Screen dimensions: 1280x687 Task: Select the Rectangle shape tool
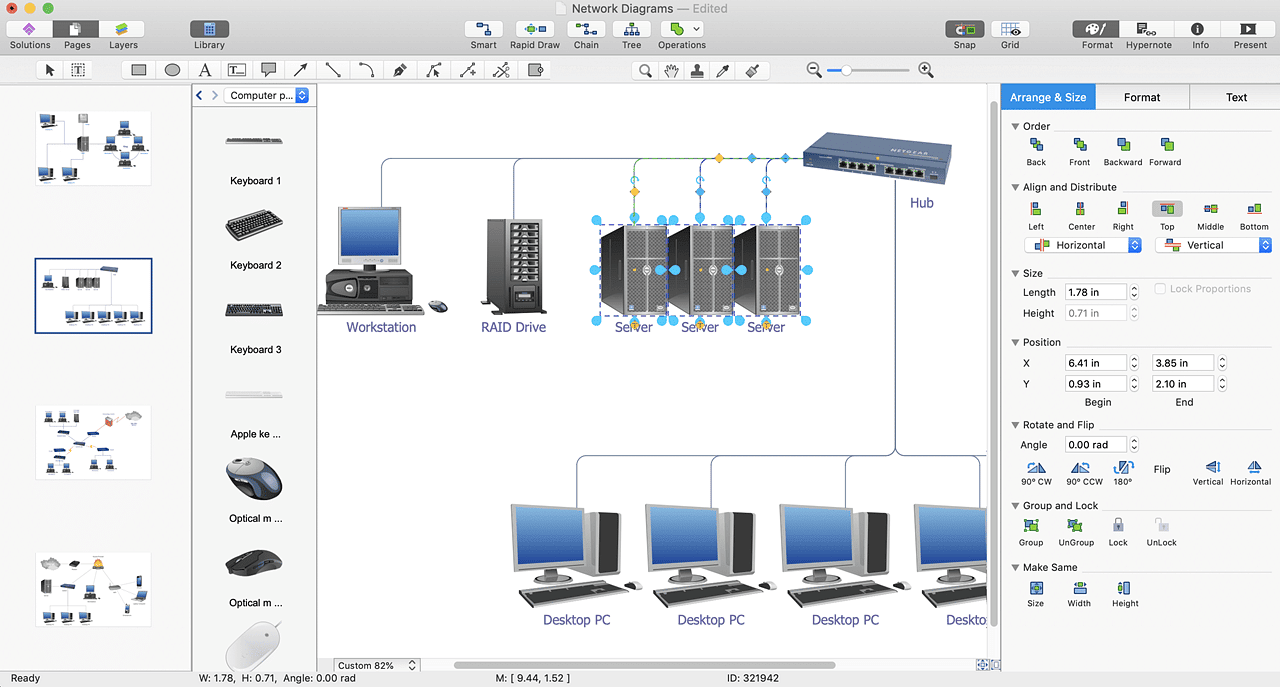pos(139,70)
